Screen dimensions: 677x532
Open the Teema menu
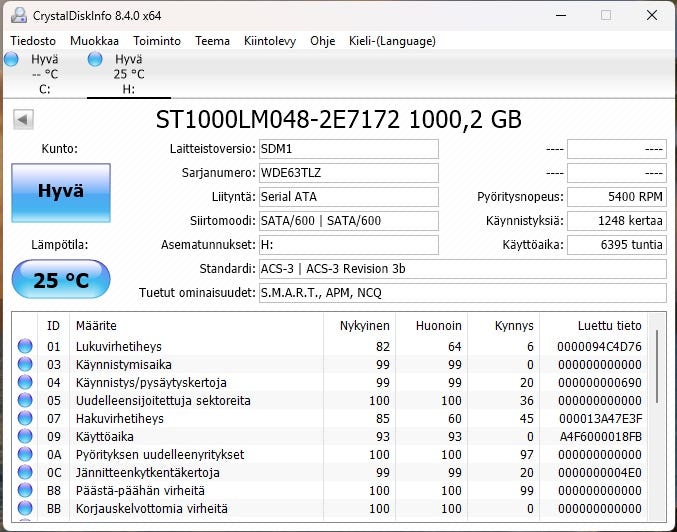pyautogui.click(x=212, y=41)
